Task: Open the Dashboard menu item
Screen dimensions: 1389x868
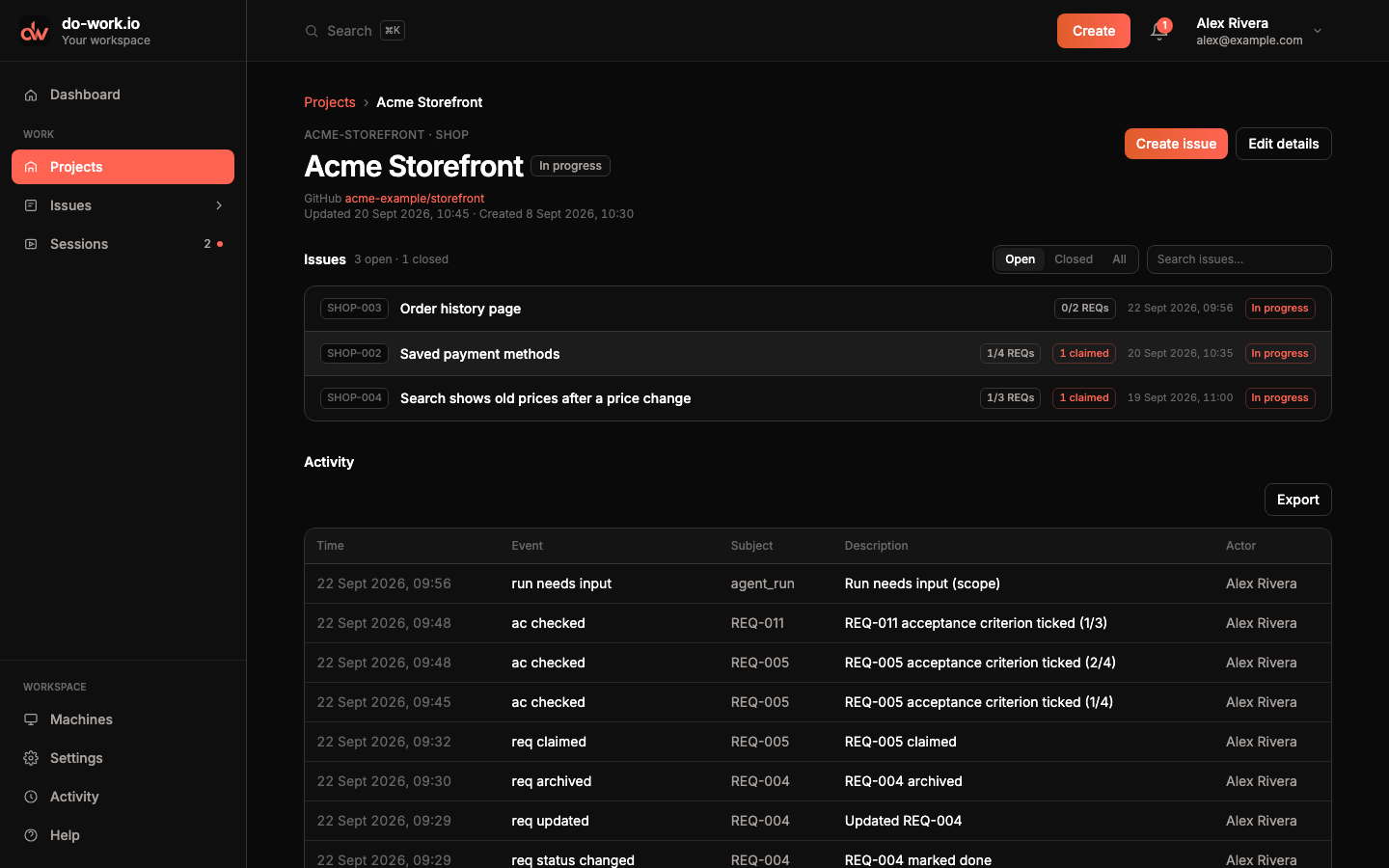Action: point(123,95)
